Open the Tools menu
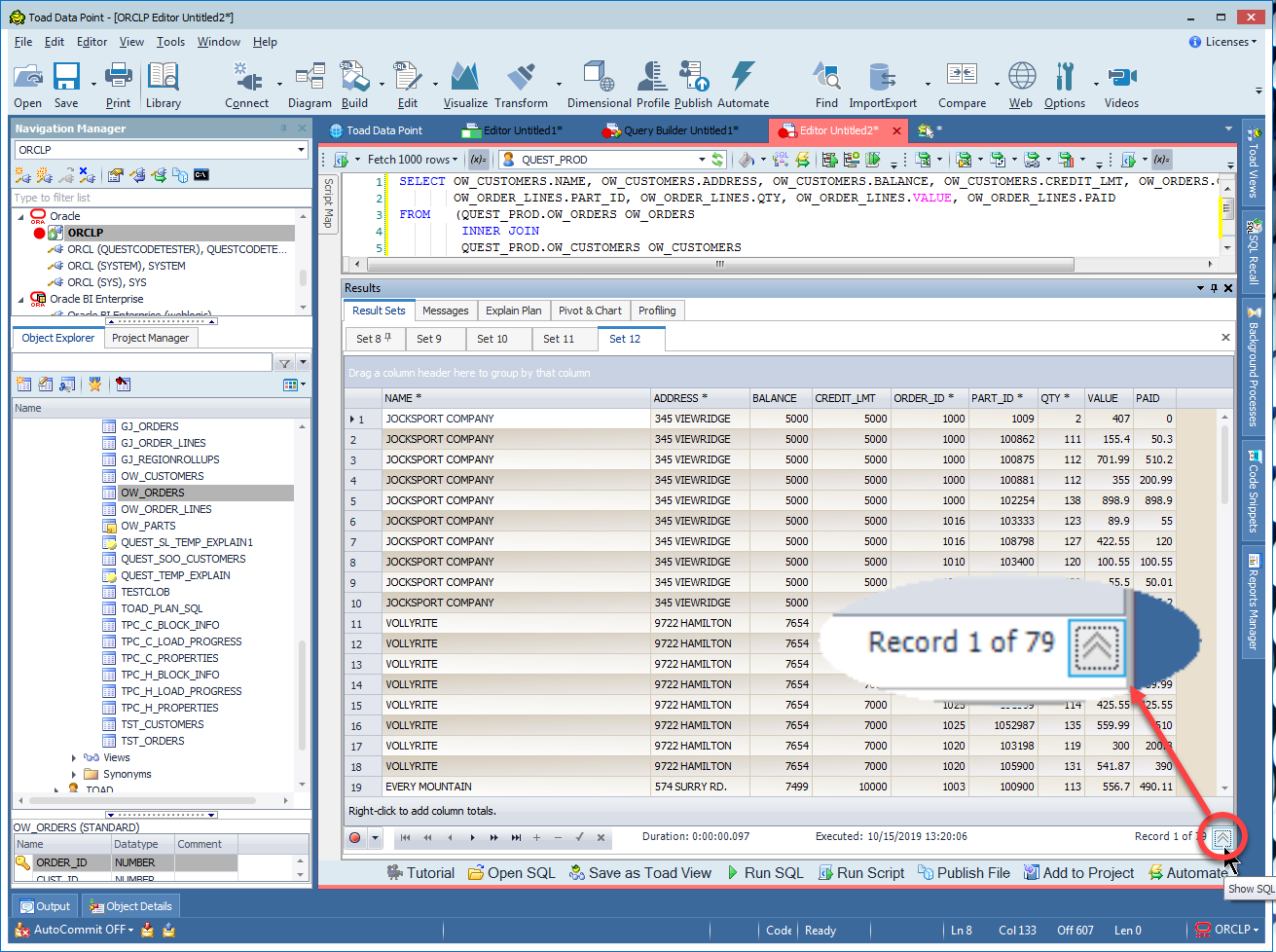 click(x=171, y=42)
